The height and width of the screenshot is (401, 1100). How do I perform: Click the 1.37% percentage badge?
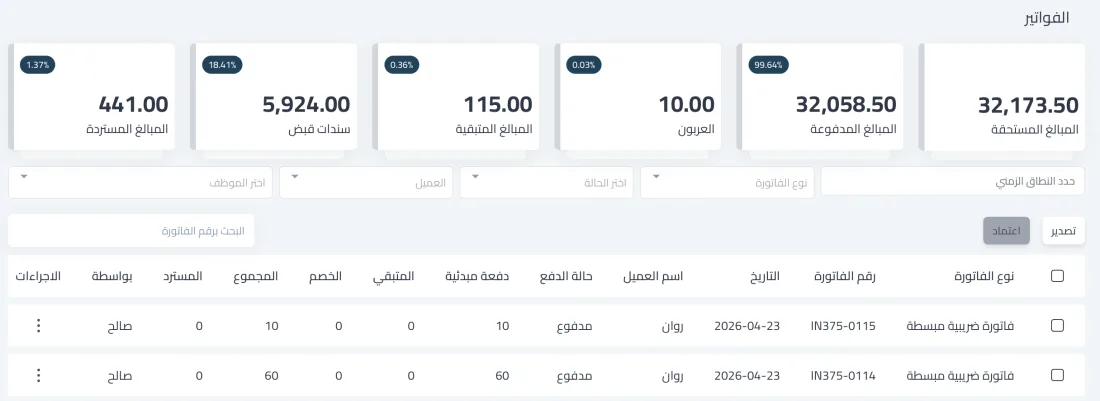[38, 65]
